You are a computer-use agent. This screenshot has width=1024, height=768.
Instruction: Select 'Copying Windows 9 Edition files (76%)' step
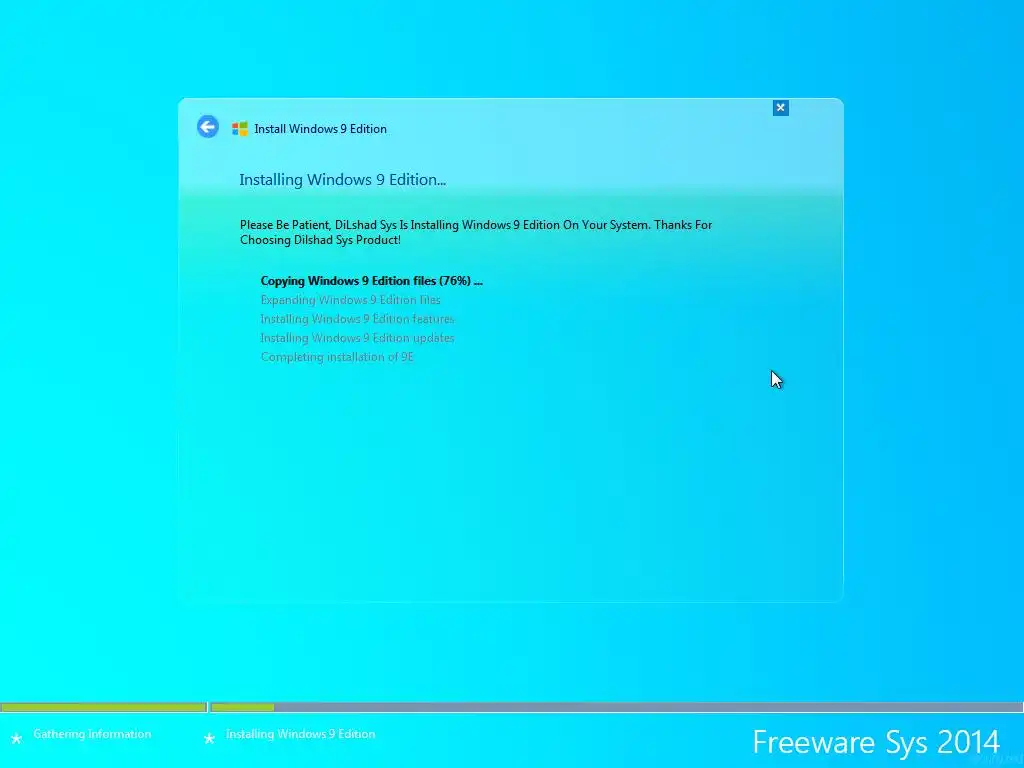point(372,281)
